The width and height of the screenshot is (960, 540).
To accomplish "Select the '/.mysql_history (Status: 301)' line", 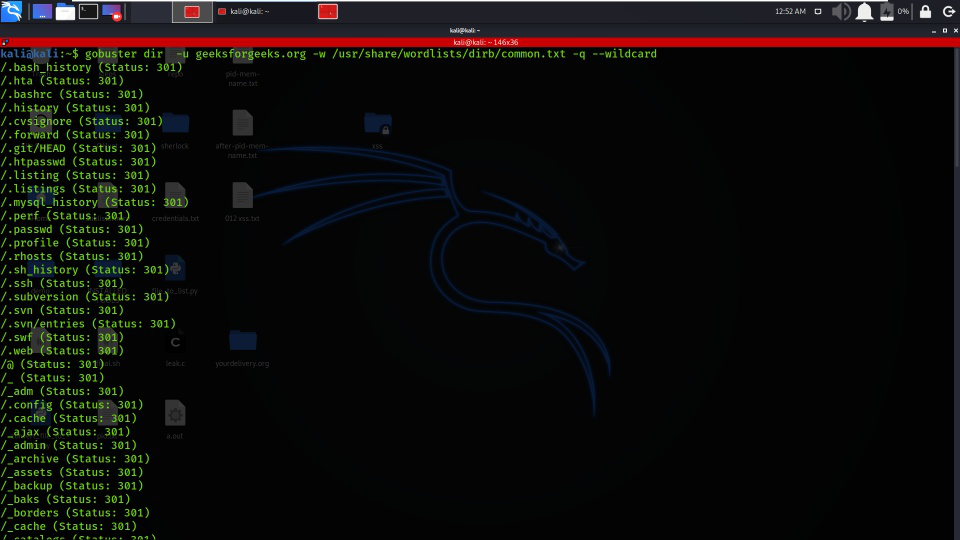I will (x=94, y=202).
